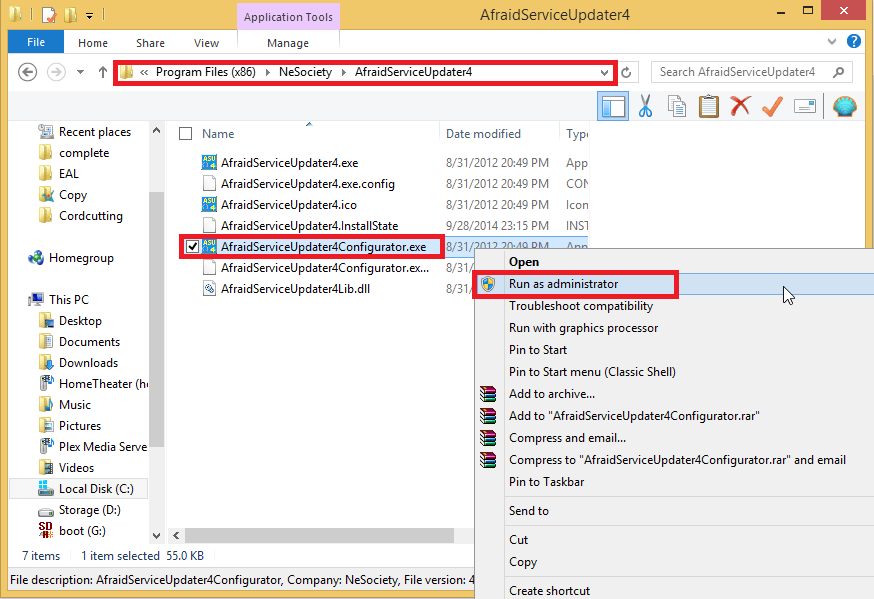Choose Run as administrator from context menu
This screenshot has width=874, height=599.
click(x=563, y=284)
